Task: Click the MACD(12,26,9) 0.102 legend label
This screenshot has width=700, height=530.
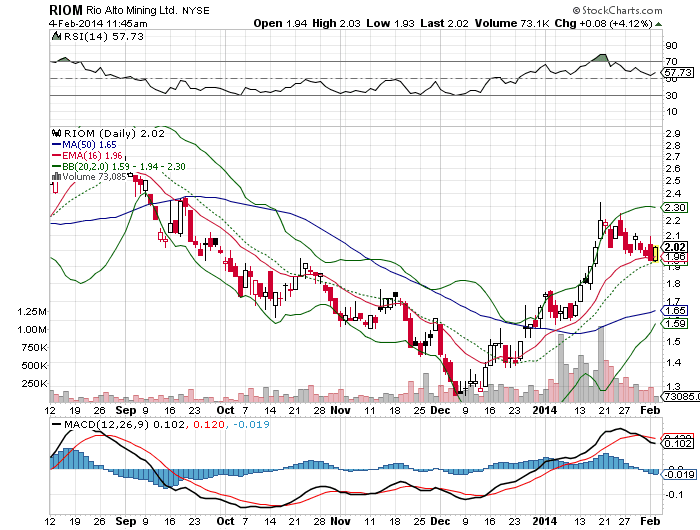Action: click(x=124, y=424)
